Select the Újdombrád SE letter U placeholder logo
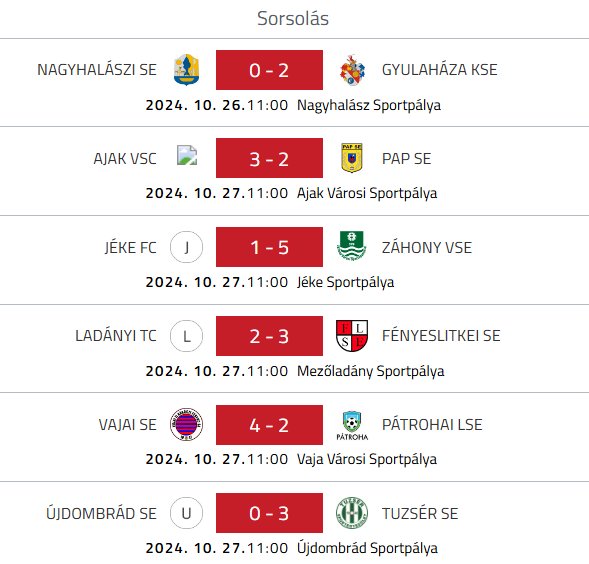Viewport: 589px width, 564px height. point(186,513)
